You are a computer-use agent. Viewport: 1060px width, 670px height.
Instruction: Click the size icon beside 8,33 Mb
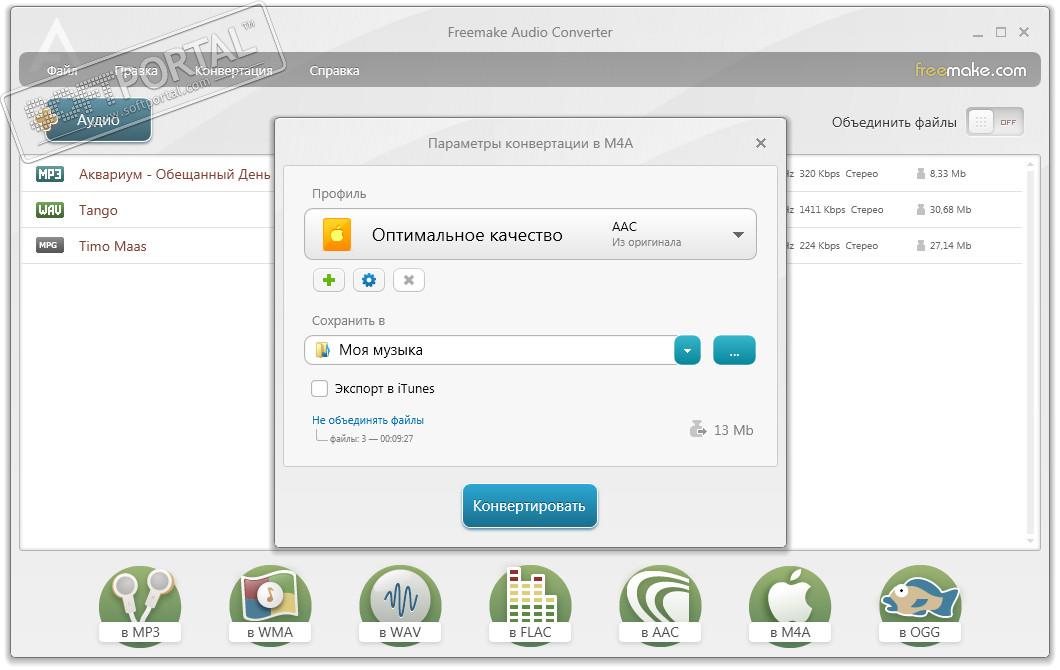(x=921, y=174)
